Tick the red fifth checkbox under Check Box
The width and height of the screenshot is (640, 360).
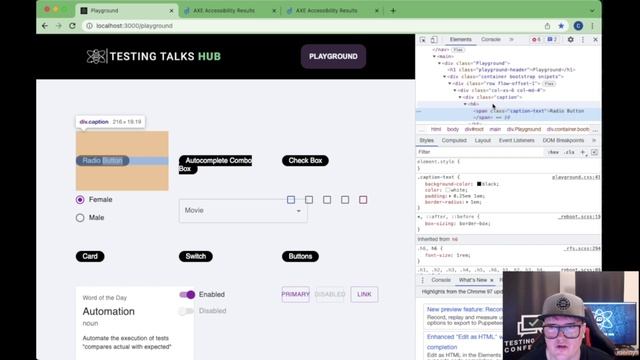click(x=363, y=200)
